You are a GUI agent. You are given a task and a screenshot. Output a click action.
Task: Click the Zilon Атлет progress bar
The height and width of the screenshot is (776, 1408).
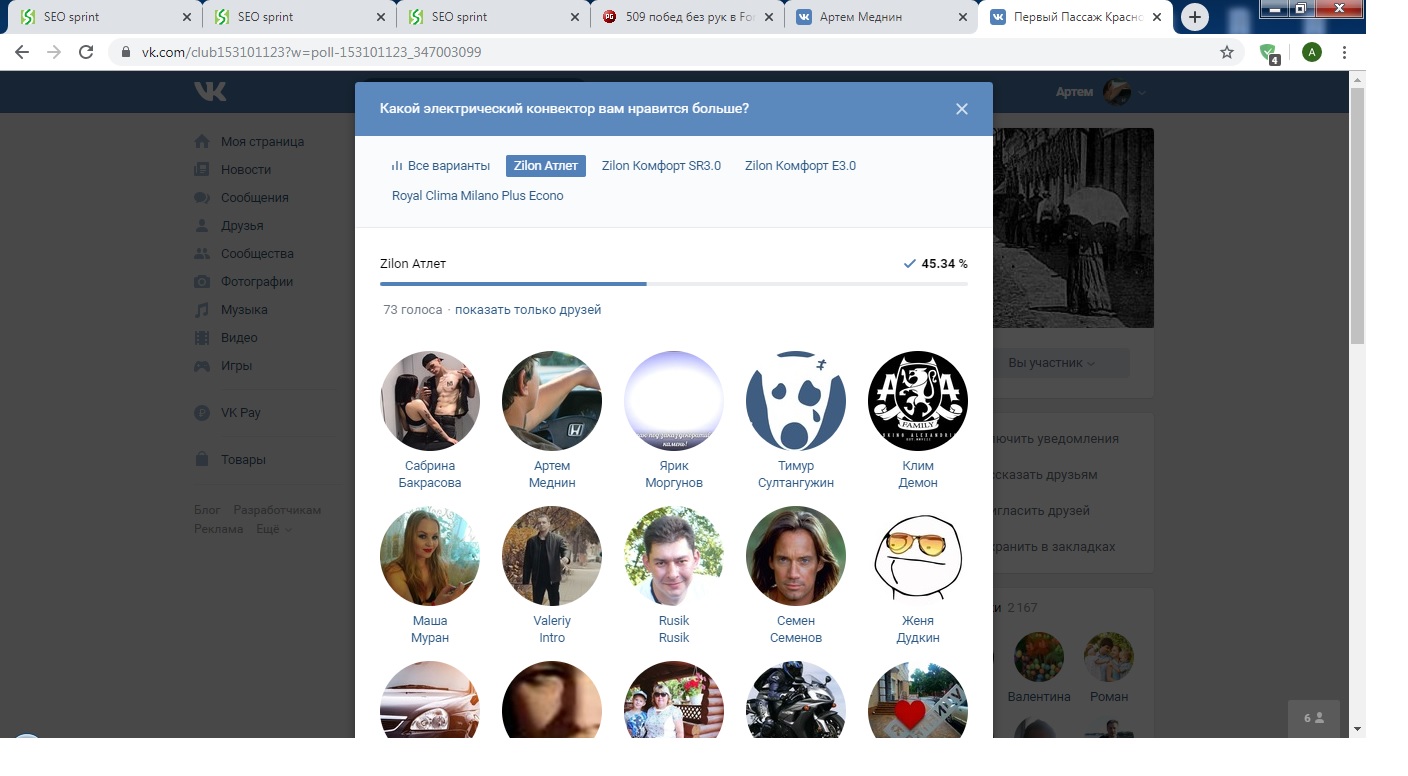[x=674, y=284]
